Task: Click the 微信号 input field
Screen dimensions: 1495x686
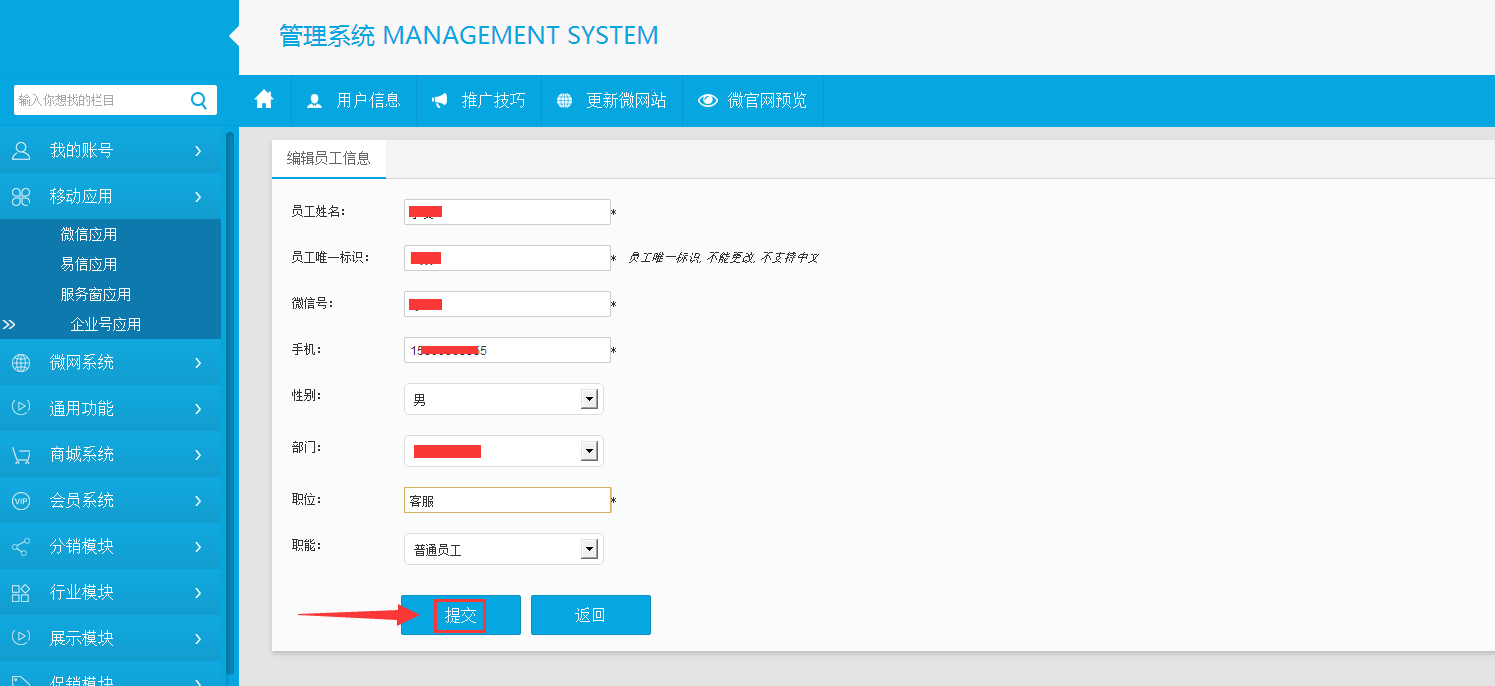Action: coord(507,304)
